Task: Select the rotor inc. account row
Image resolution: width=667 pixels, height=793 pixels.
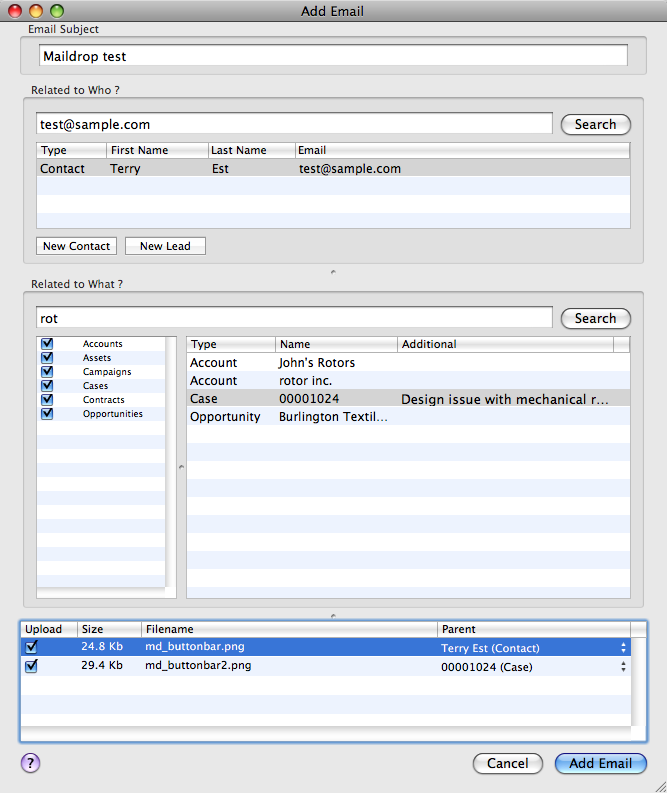Action: pos(408,380)
